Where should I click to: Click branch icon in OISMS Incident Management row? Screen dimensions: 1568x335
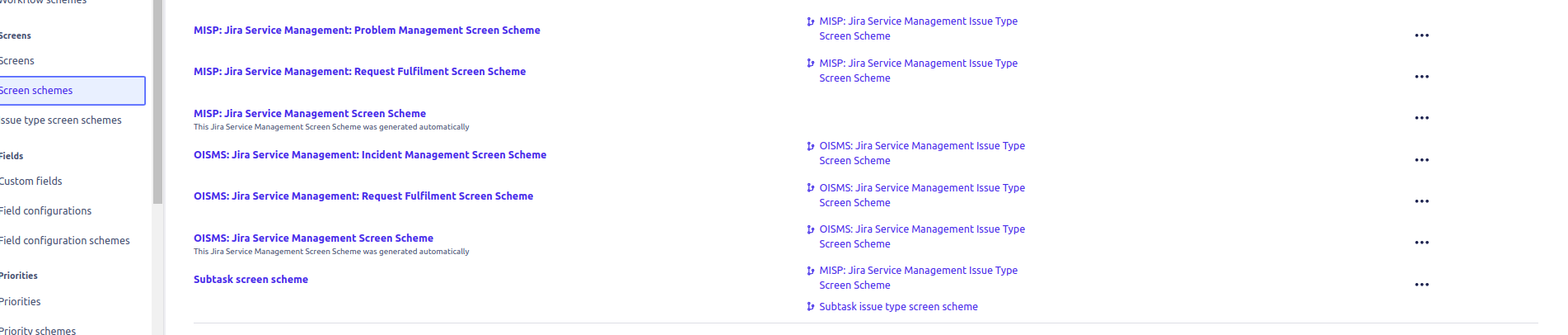811,146
